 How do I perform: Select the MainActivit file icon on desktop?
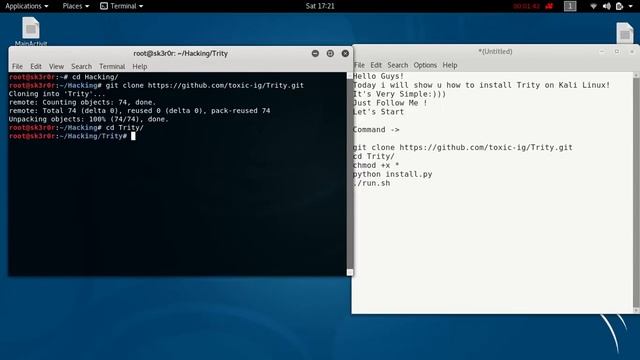click(x=31, y=31)
